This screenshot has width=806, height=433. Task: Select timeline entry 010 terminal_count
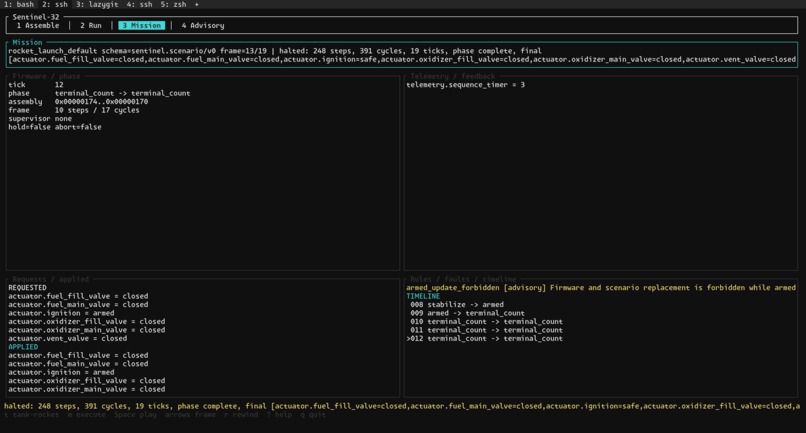486,322
